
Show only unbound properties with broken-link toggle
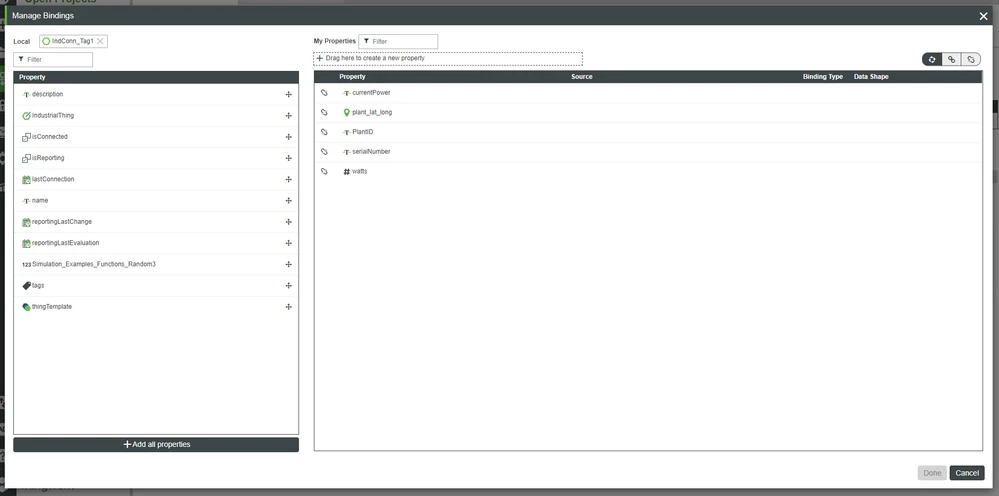pos(970,59)
